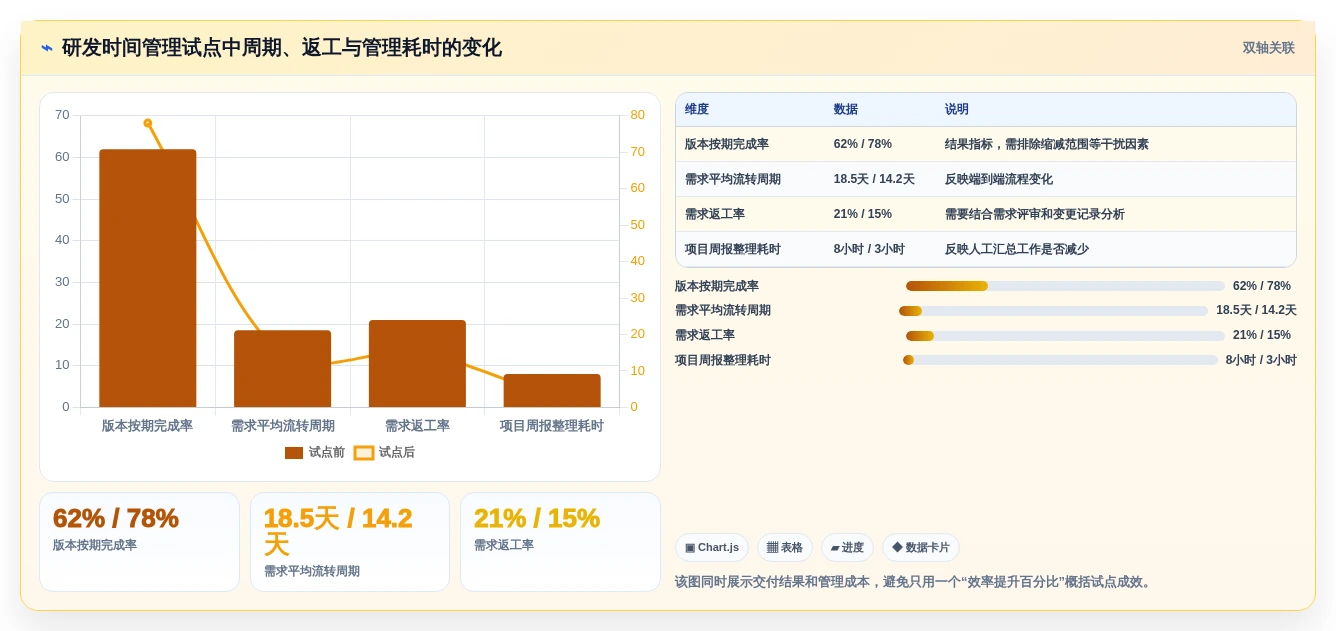Viewport: 1336px width, 631px height.
Task: Click the x-axis label 版本按期完成率
Action: click(147, 426)
